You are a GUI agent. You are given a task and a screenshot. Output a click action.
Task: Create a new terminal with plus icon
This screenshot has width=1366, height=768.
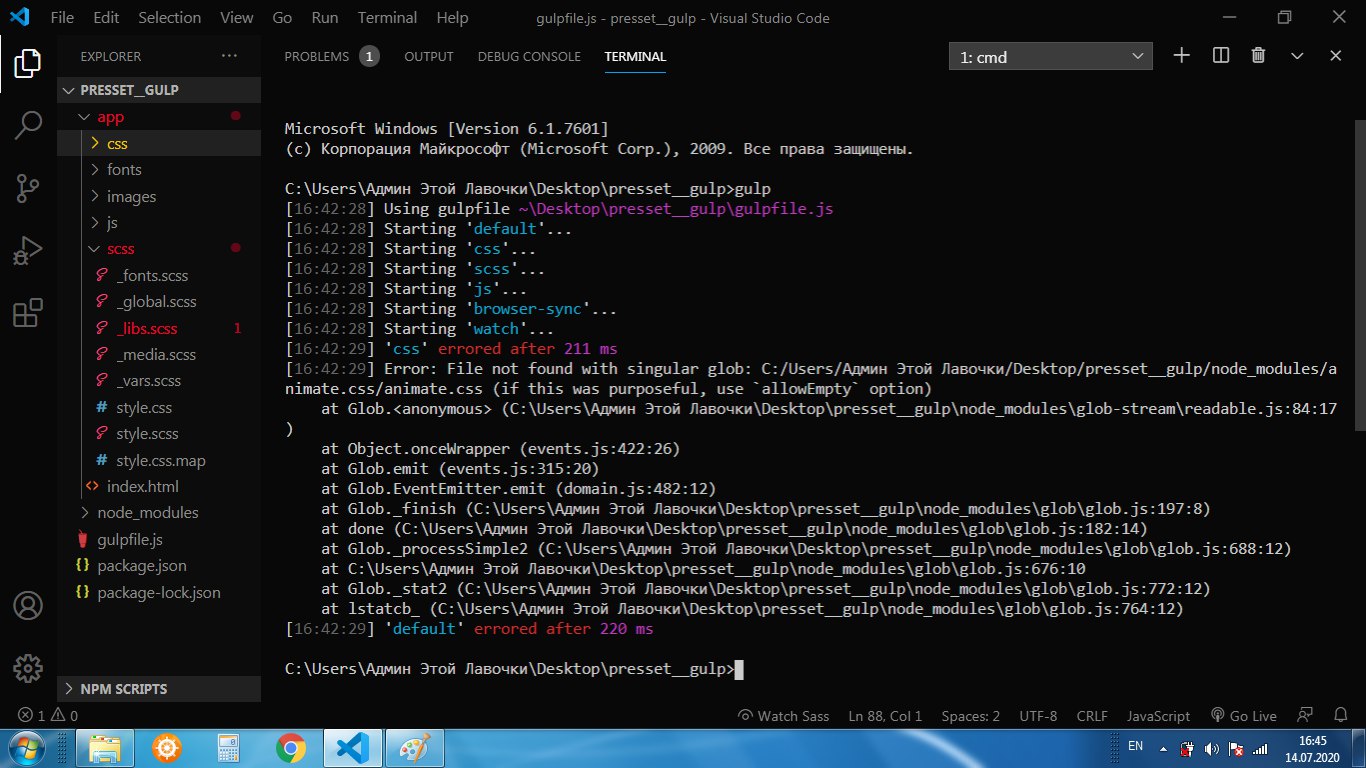coord(1181,56)
